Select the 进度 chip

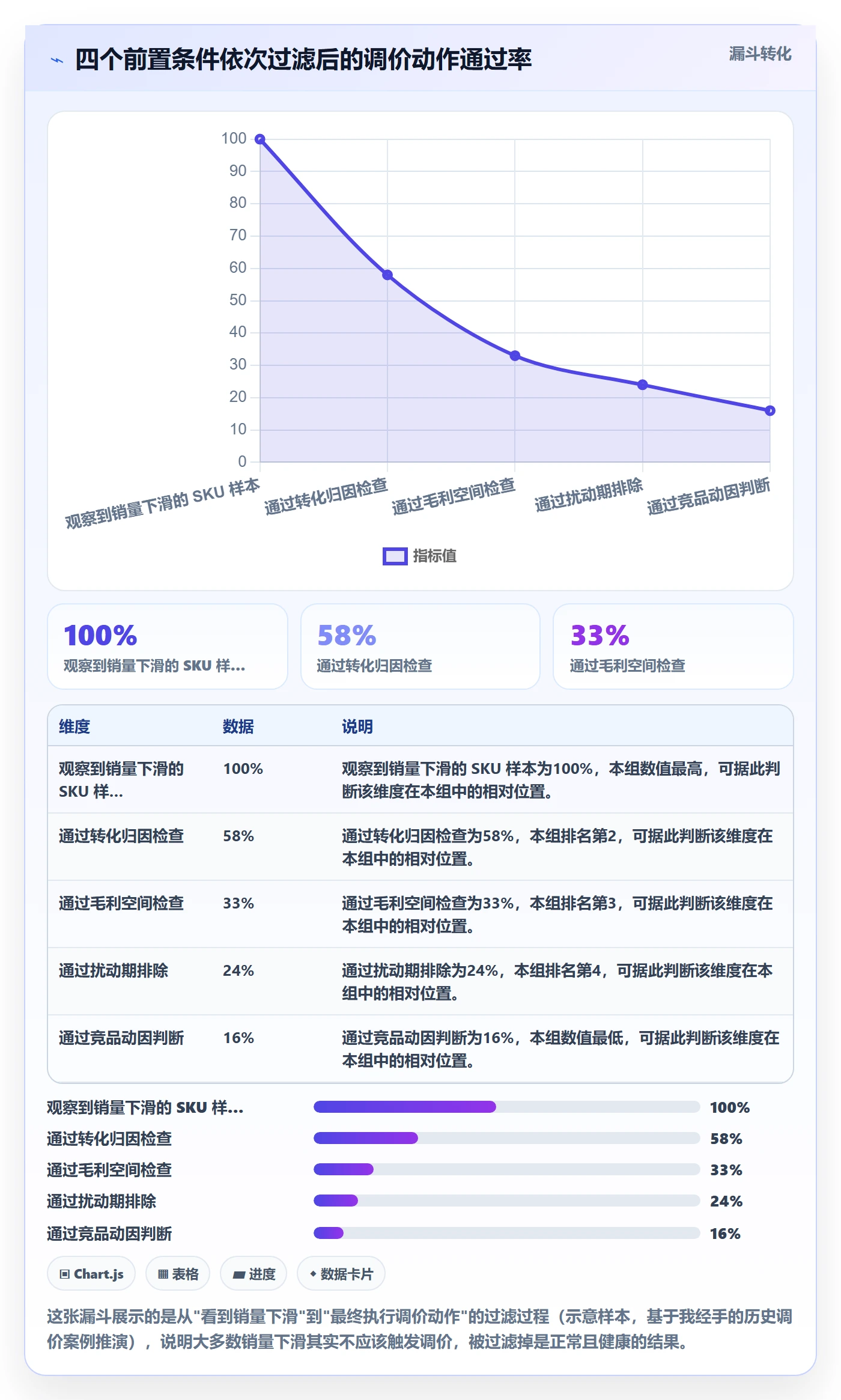tap(254, 1274)
